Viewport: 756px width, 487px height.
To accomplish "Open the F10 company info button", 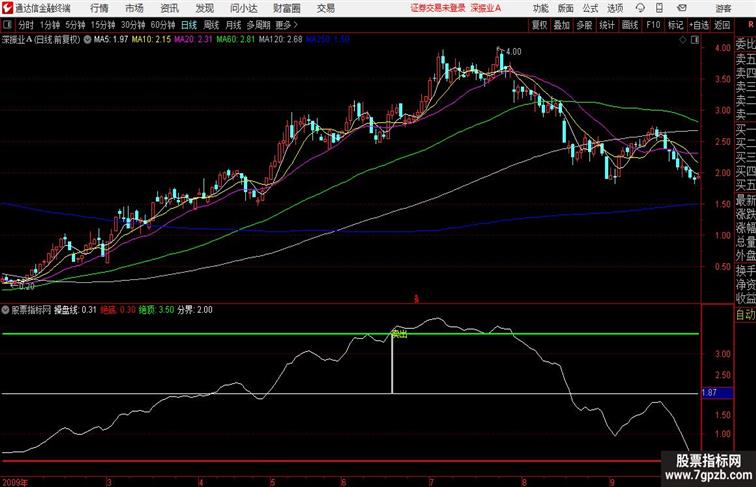I will click(x=653, y=25).
